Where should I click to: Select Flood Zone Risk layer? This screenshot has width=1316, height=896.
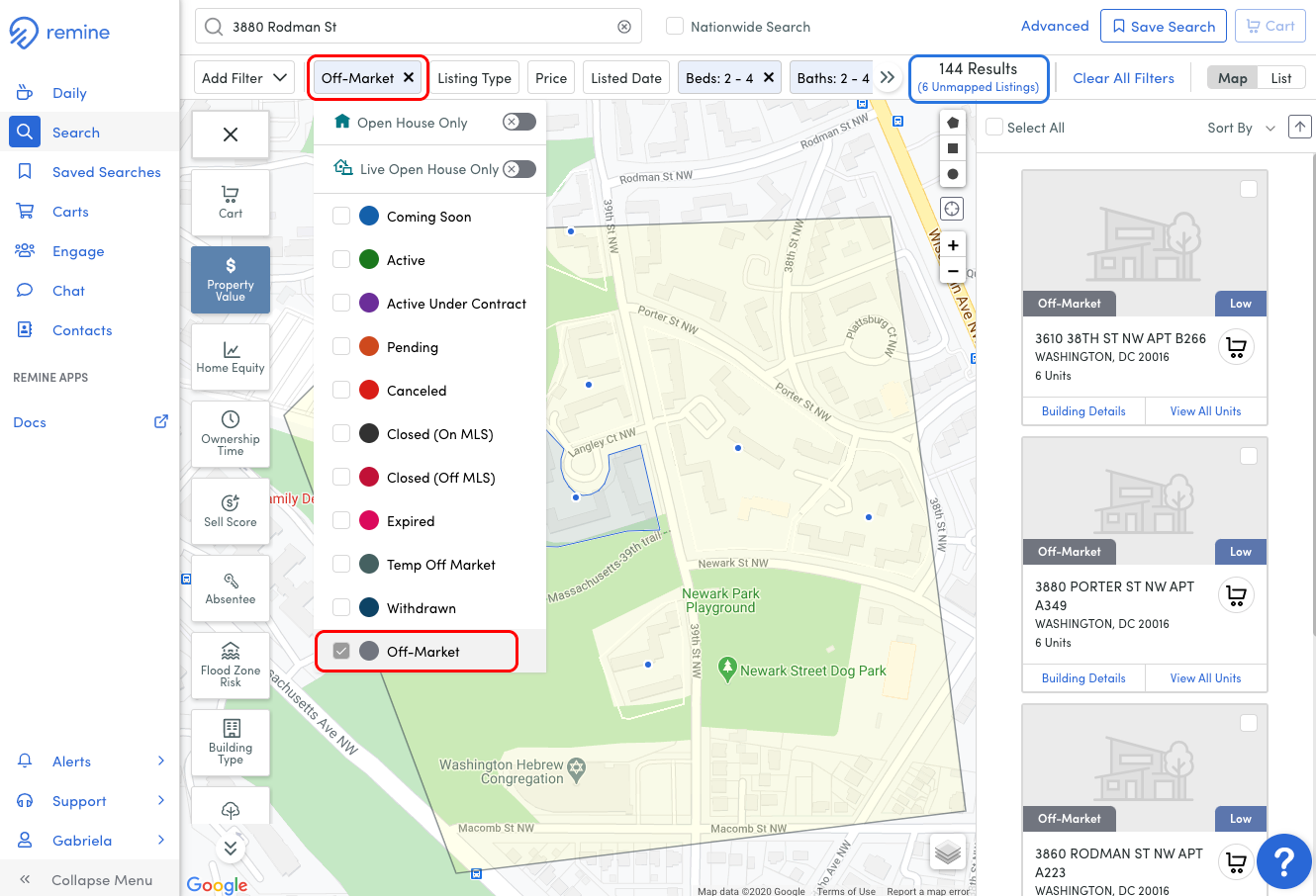pos(231,666)
